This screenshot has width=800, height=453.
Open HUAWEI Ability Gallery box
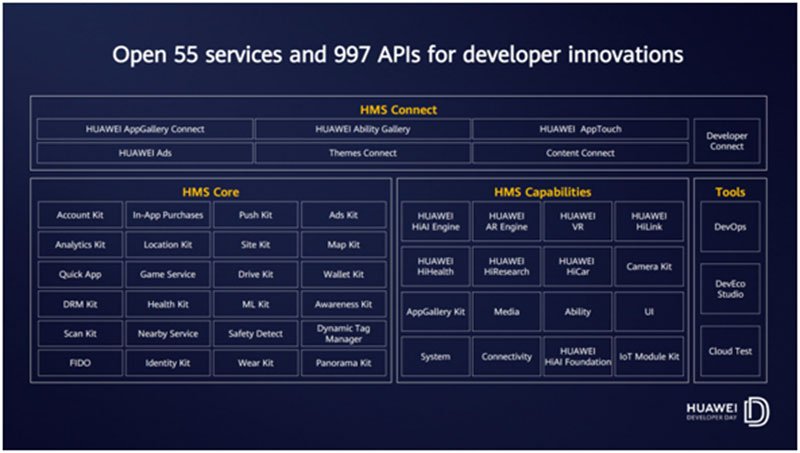pos(362,129)
